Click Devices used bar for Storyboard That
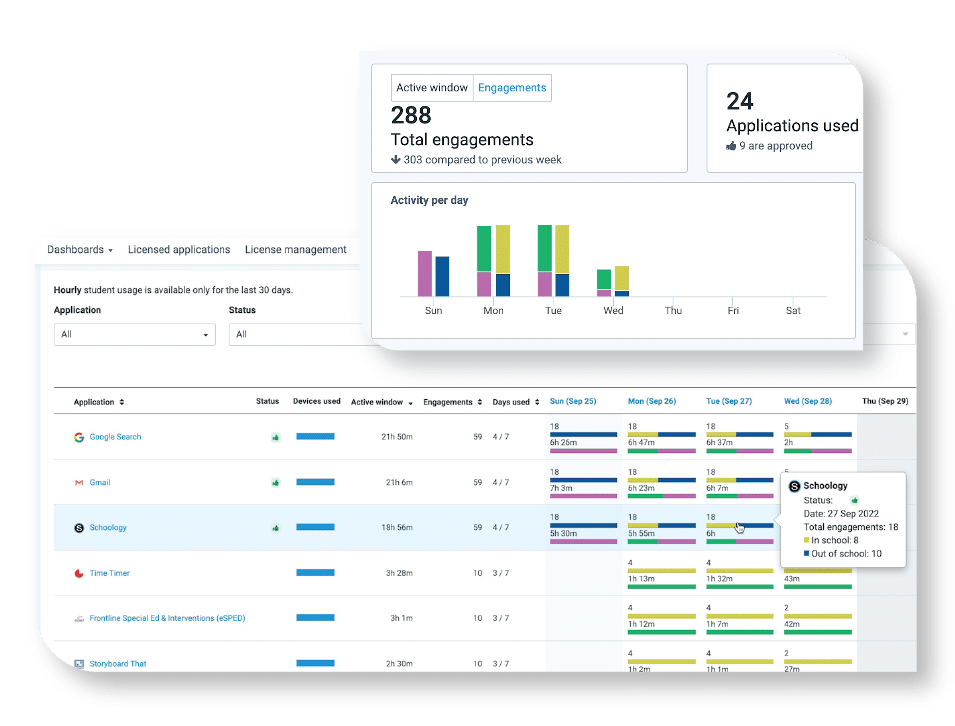The height and width of the screenshot is (726, 955). 315,663
